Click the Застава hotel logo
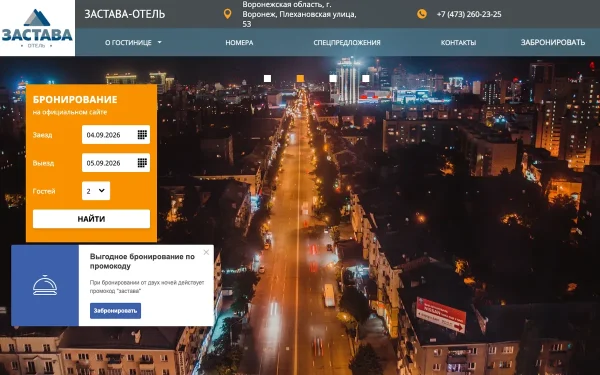Screen dimensions: 600x375 click(x=37, y=28)
